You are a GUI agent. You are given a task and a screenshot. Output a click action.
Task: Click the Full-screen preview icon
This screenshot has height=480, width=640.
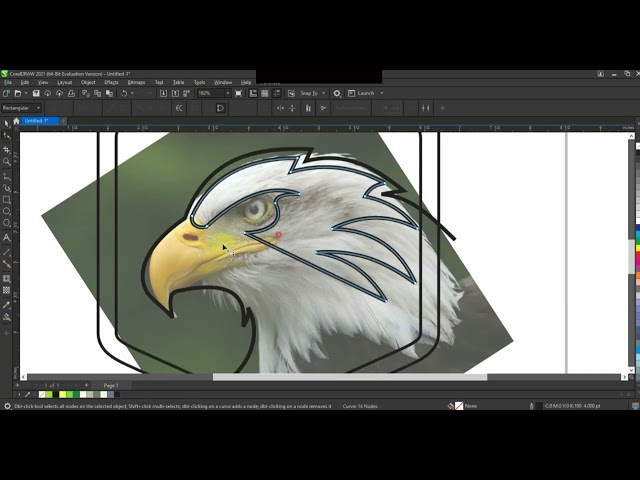238,93
